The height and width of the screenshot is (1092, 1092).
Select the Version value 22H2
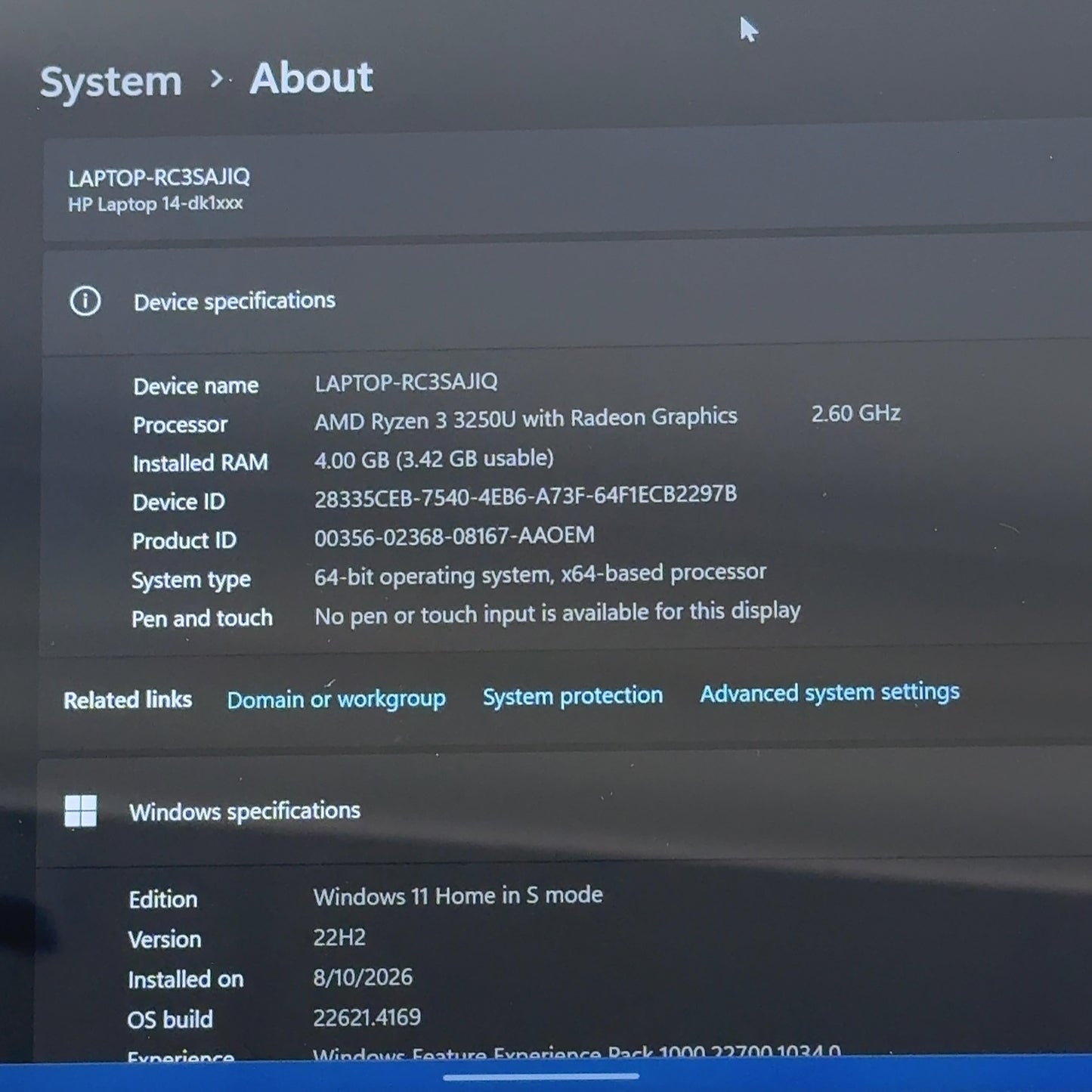point(339,938)
